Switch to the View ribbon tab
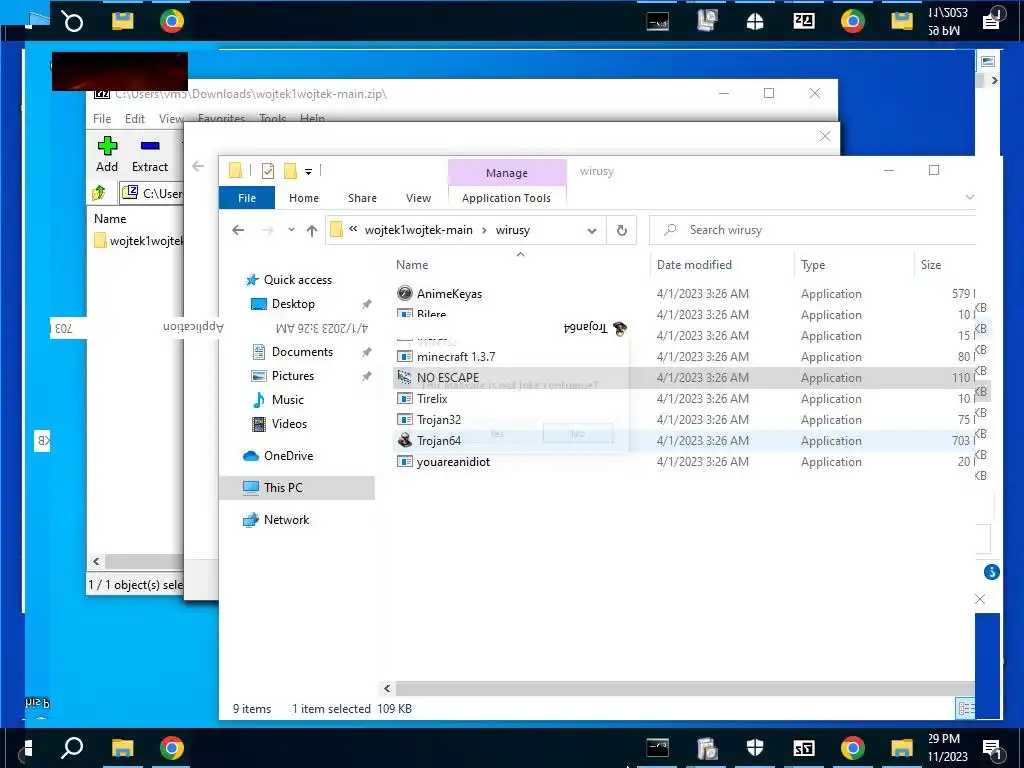Screen dimensions: 1024x768 418,198
